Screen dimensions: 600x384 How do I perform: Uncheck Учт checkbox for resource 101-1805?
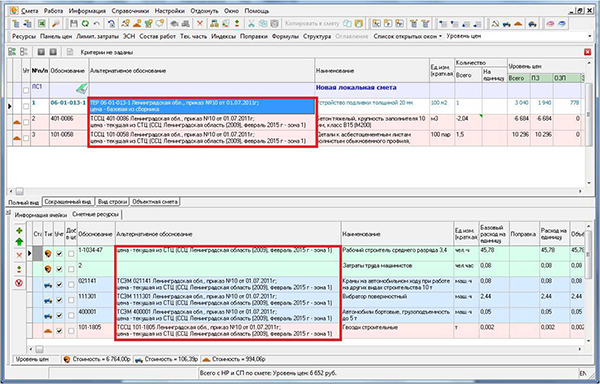tap(59, 331)
